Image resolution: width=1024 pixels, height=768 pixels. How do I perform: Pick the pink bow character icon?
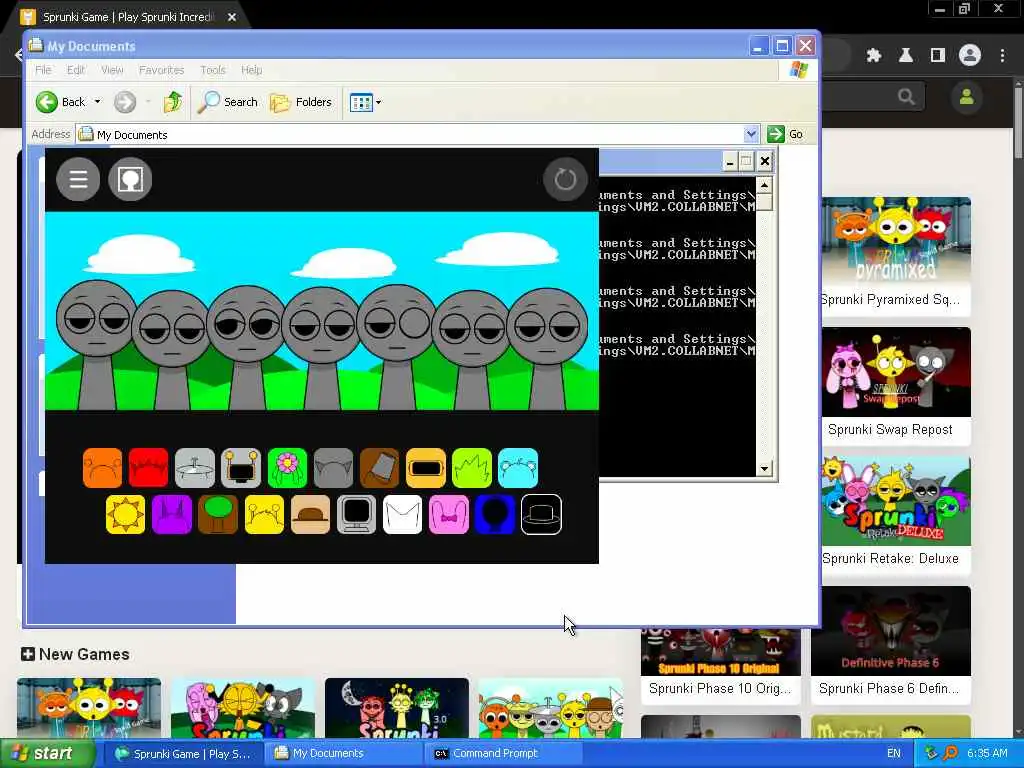click(x=449, y=515)
